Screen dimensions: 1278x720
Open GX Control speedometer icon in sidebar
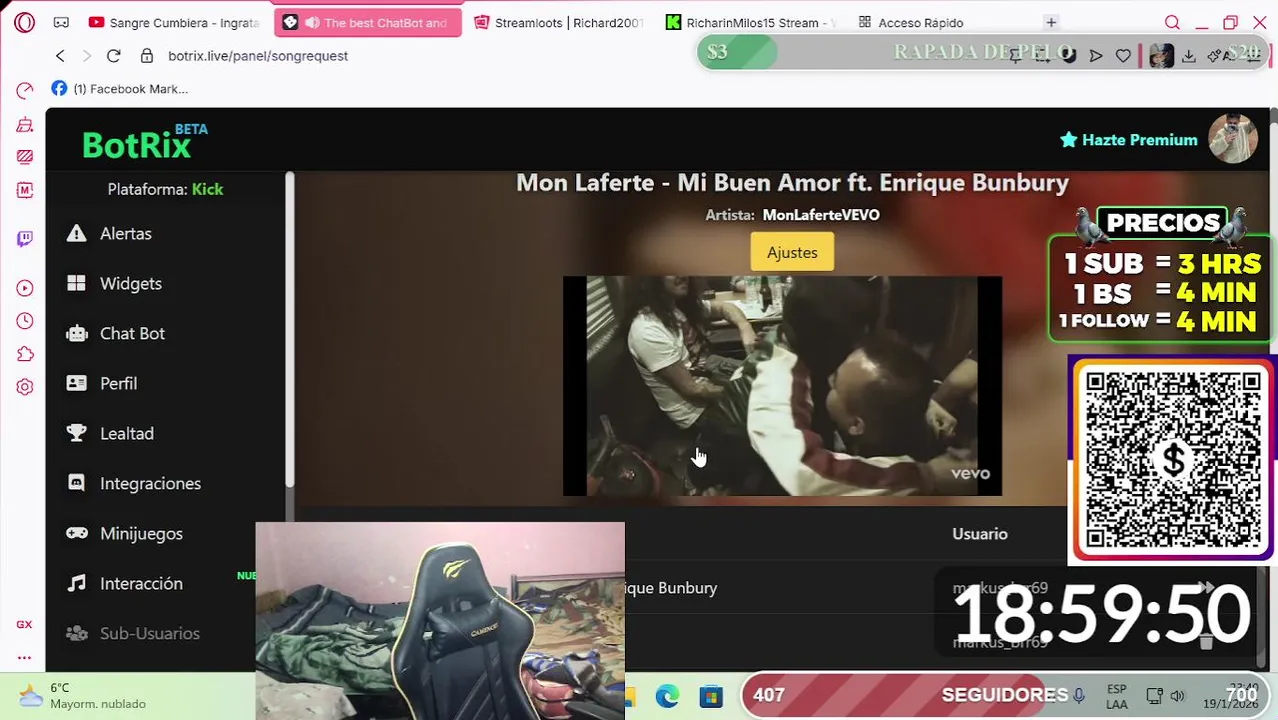point(25,91)
